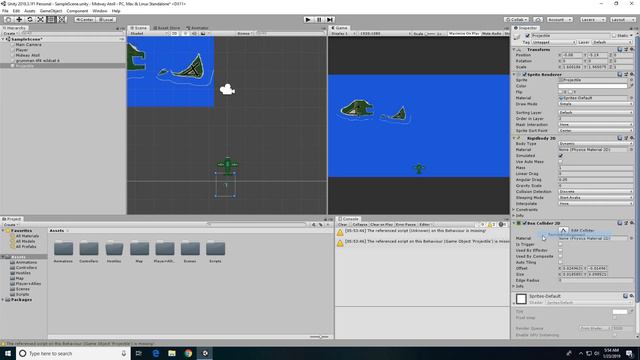The image size is (640, 360).
Task: Collapse the Favorites tree node
Action: pyautogui.click(x=3, y=231)
